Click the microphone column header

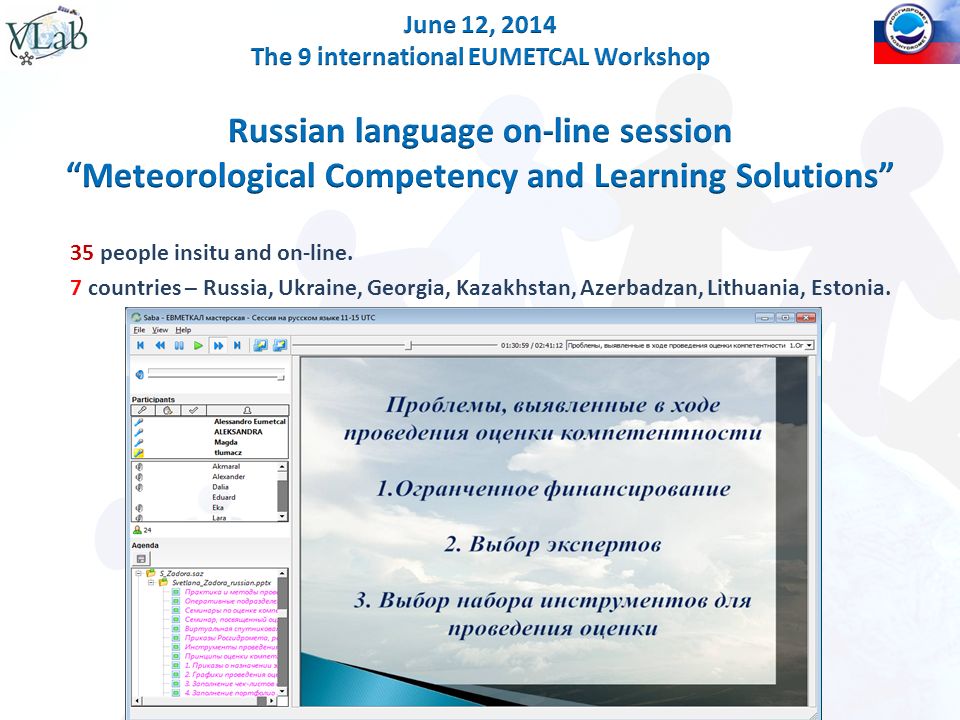pyautogui.click(x=142, y=410)
